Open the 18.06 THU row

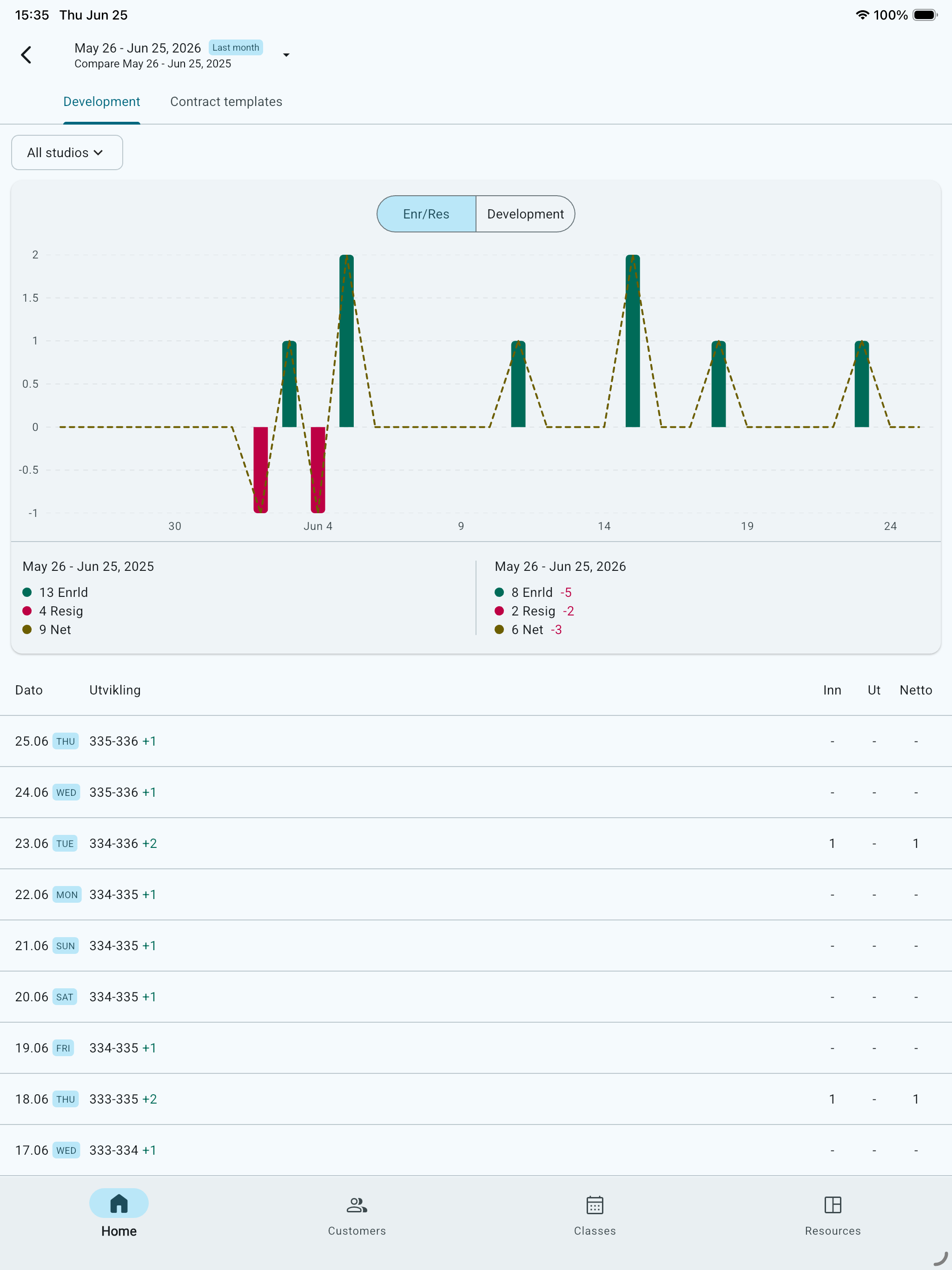click(x=476, y=1099)
